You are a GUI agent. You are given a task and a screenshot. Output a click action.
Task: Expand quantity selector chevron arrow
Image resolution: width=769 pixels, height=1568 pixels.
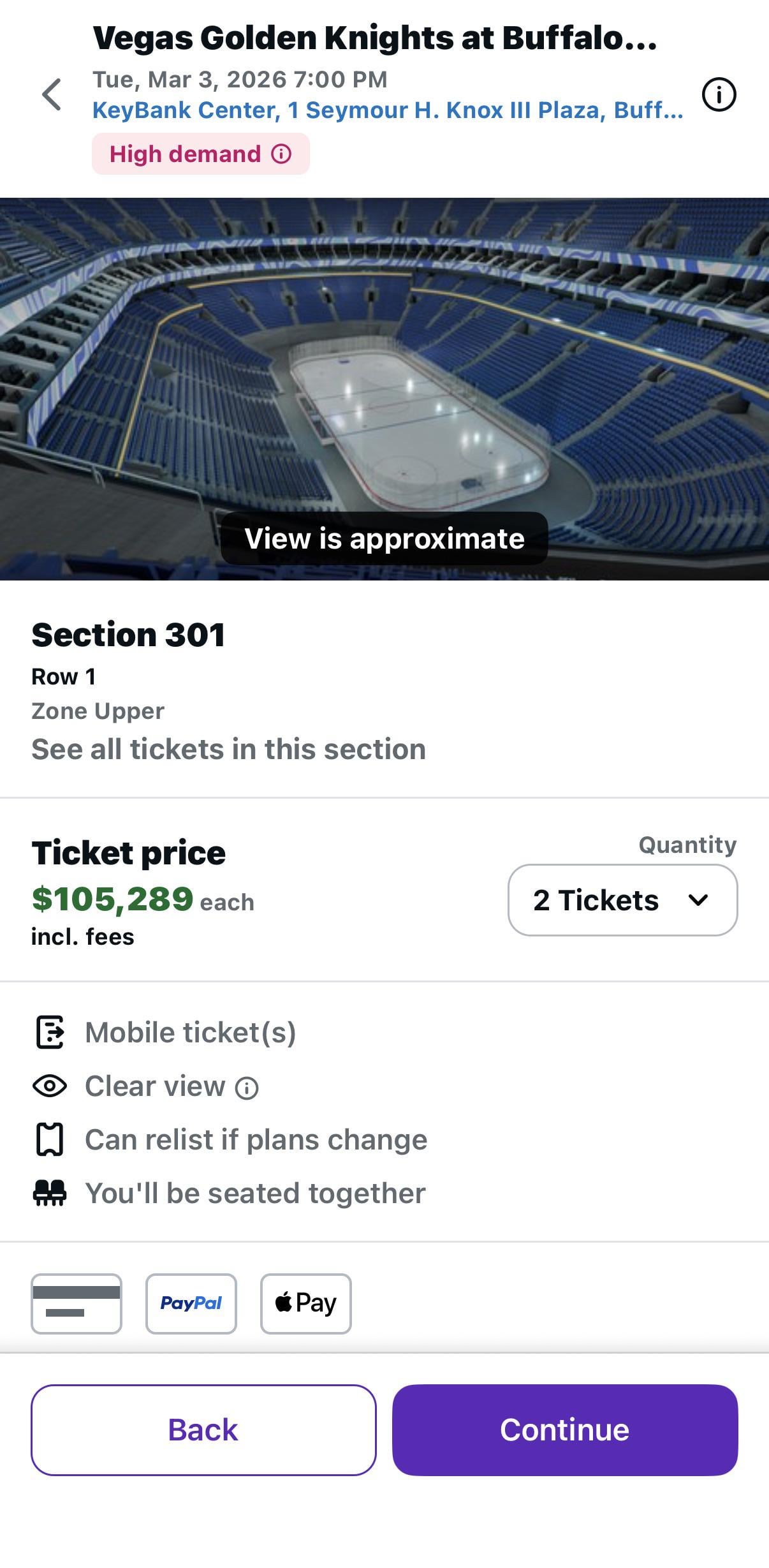(698, 900)
